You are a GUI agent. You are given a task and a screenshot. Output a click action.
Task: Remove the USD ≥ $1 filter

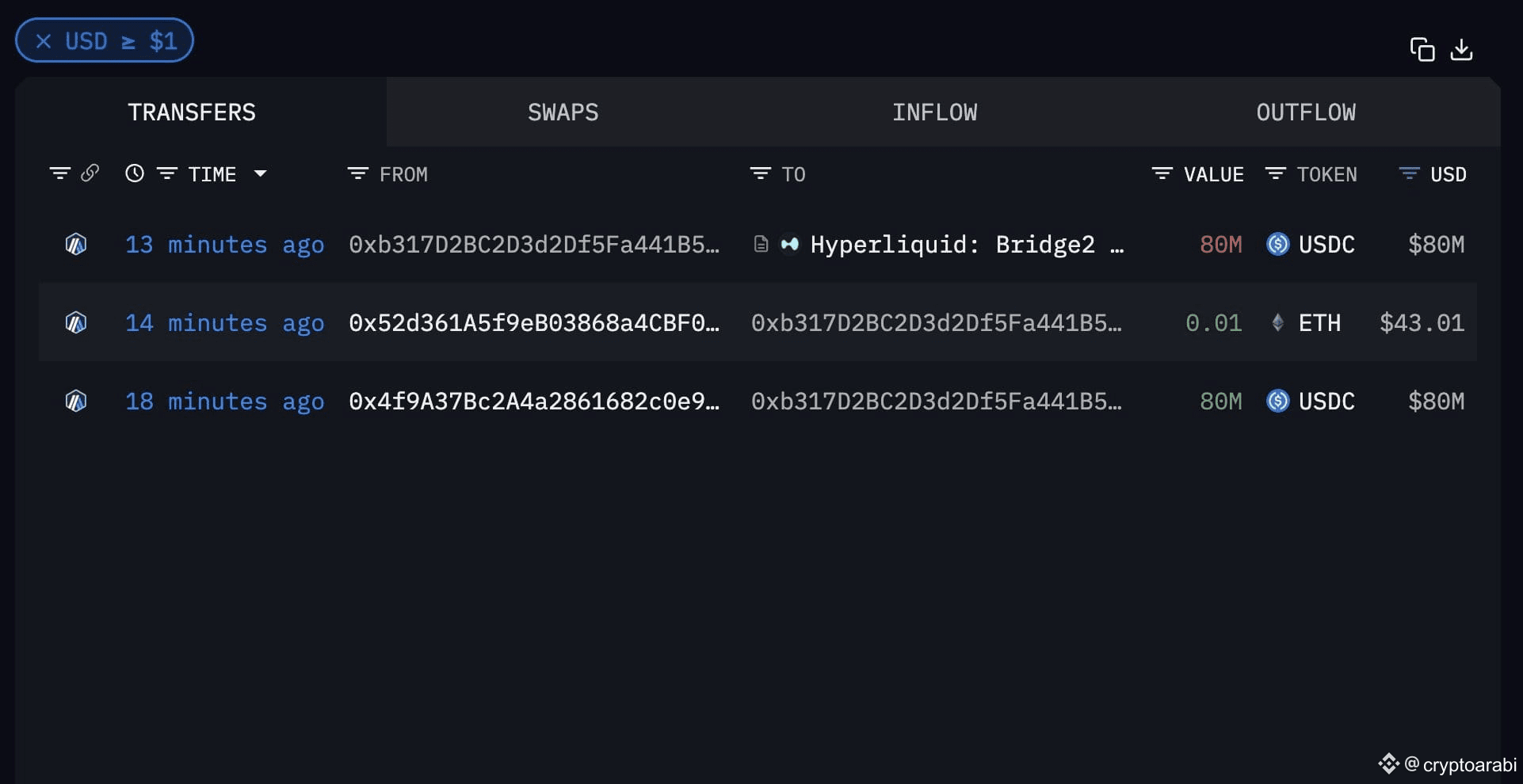pyautogui.click(x=44, y=40)
